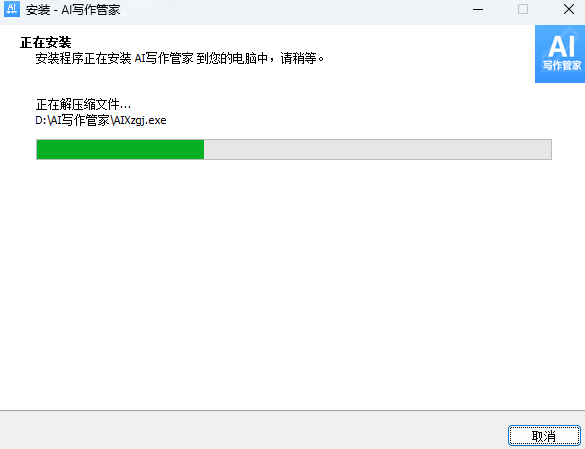
Task: Click the AI写作管家 logo banner
Action: coord(560,54)
